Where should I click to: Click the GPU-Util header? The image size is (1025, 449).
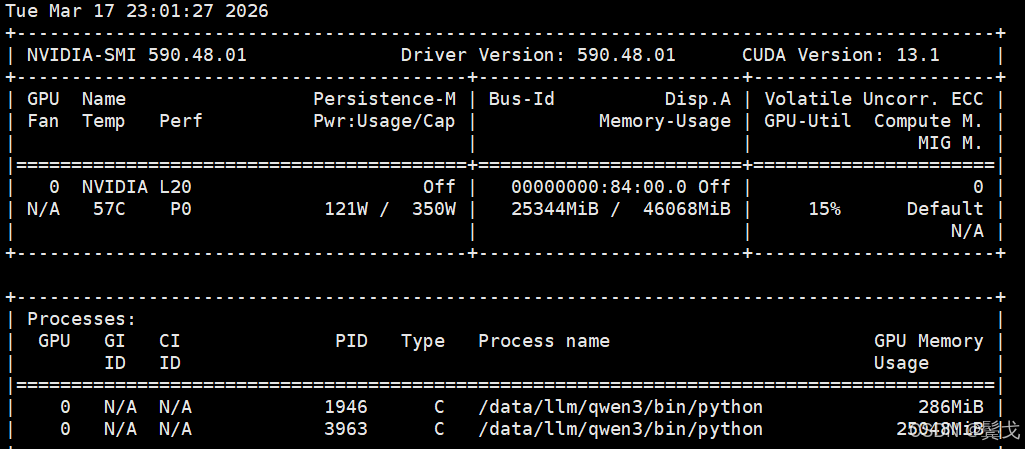(x=808, y=122)
